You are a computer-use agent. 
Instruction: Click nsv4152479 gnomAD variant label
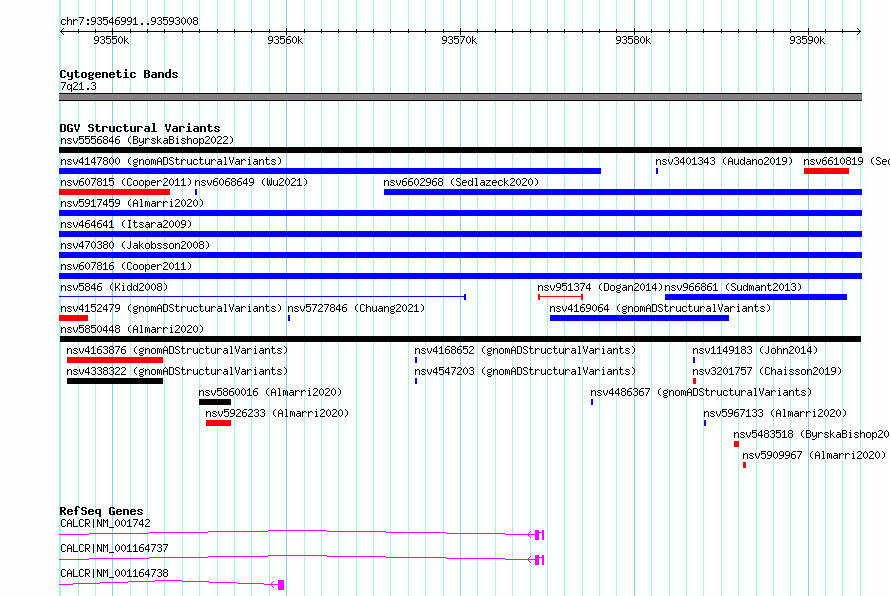click(x=171, y=308)
